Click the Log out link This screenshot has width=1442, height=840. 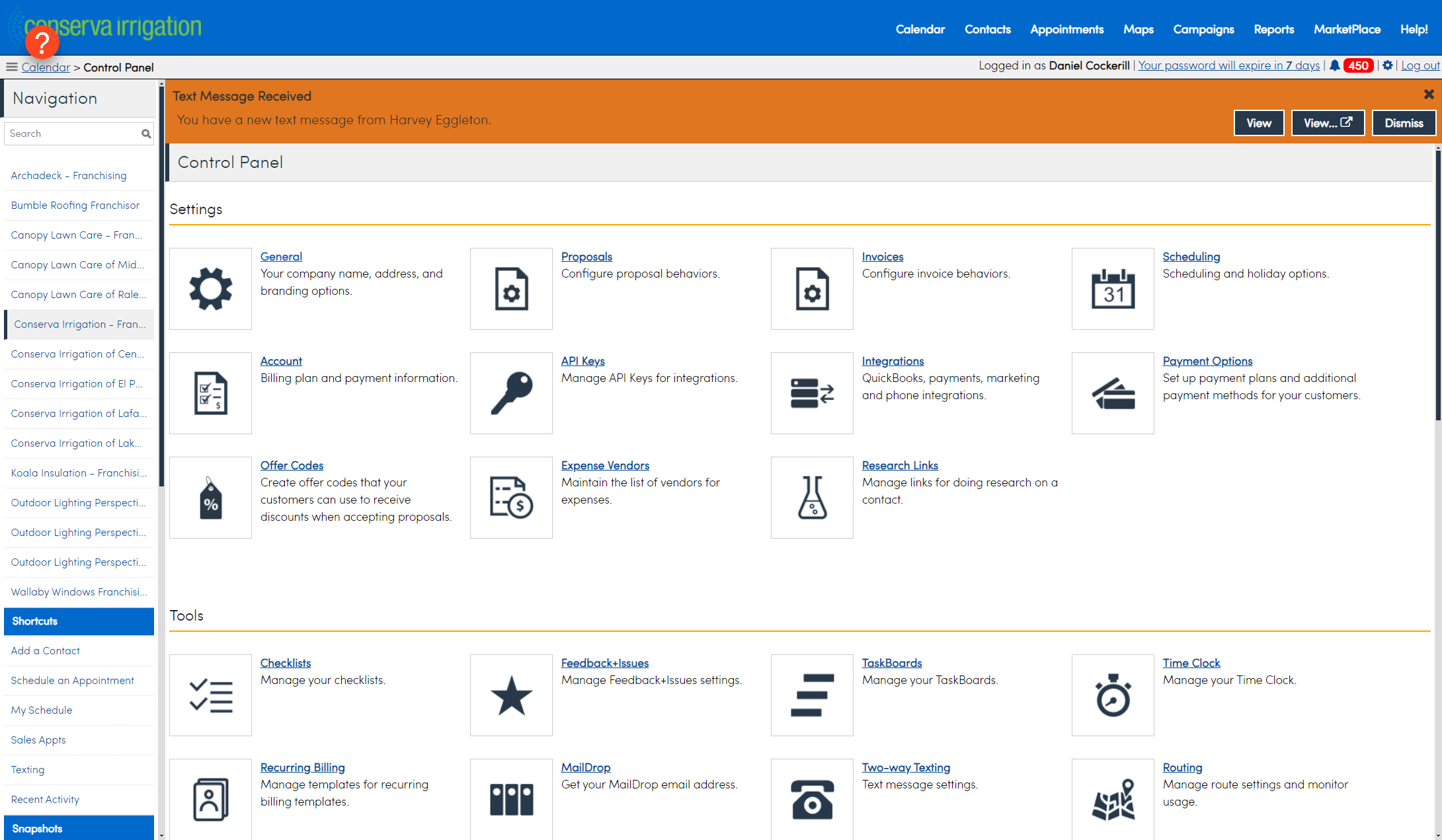point(1420,65)
